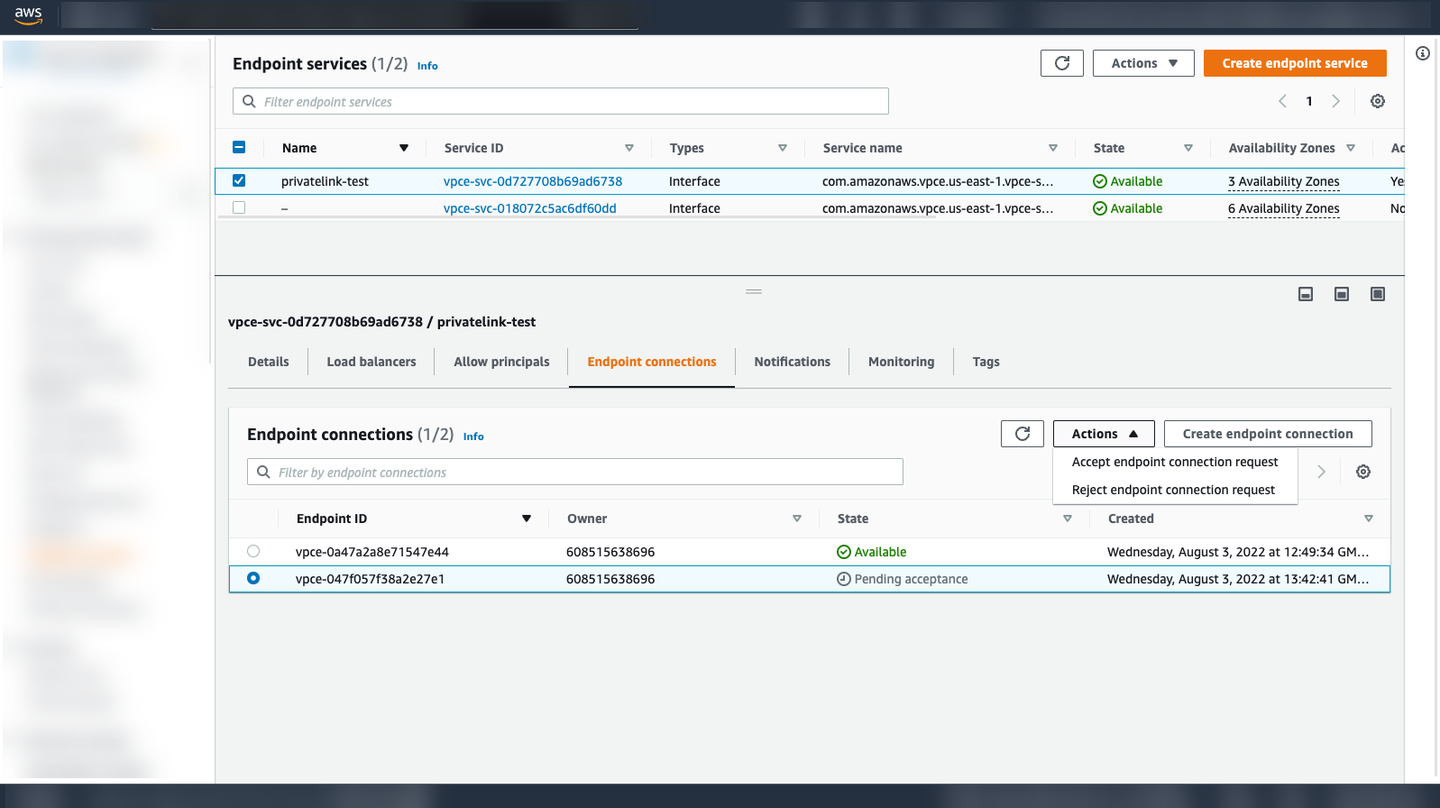Refresh the endpoint connections list
This screenshot has width=1440, height=808.
(1022, 434)
